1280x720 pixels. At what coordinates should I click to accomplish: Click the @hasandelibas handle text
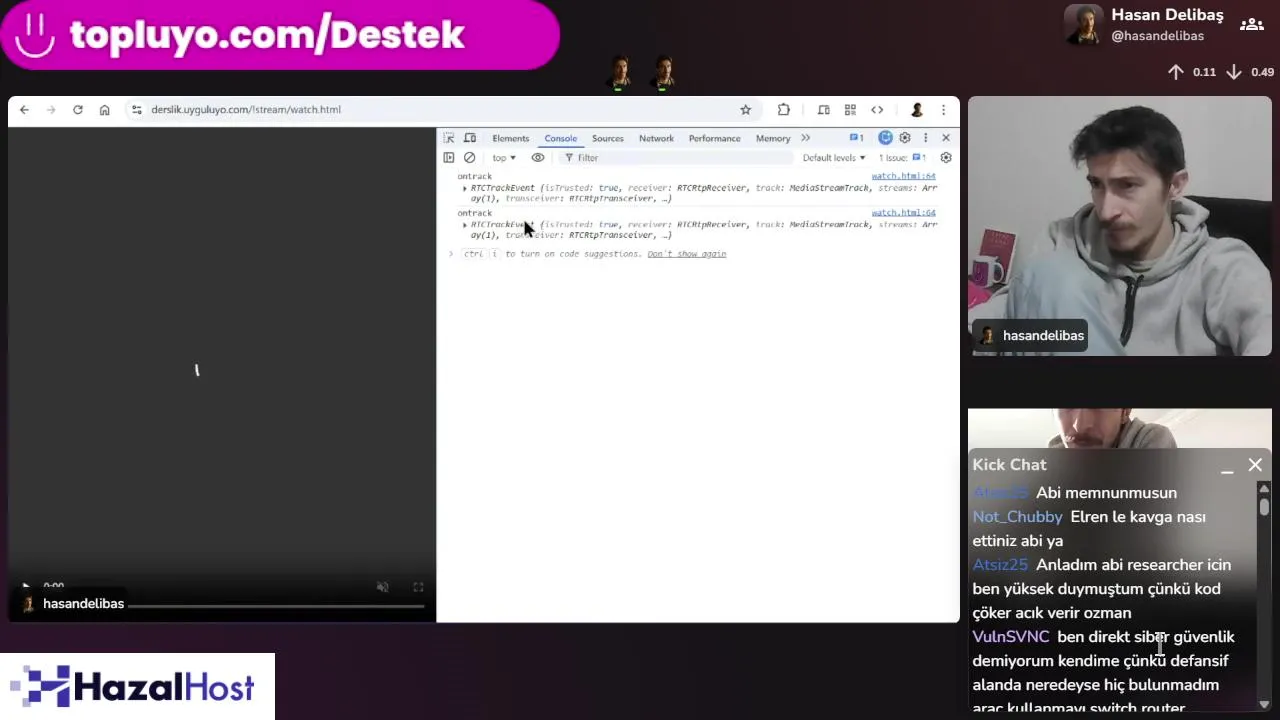click(x=1157, y=36)
